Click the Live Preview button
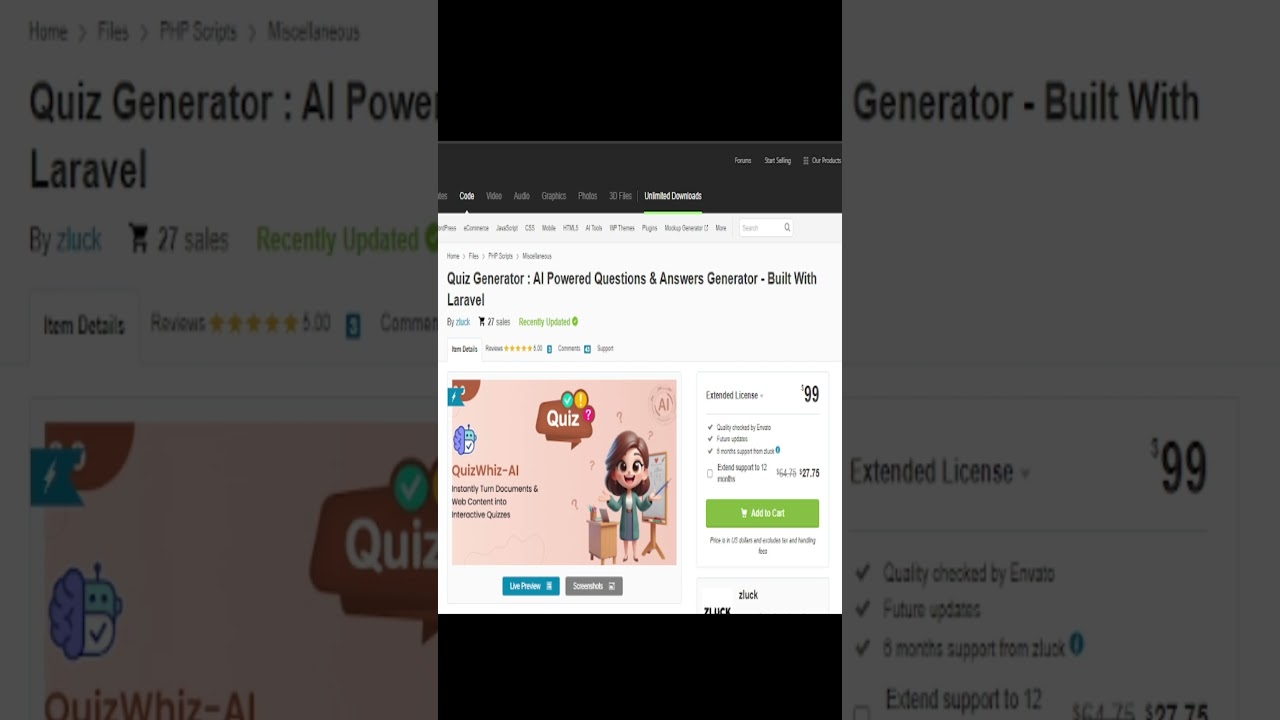Screen dimensions: 1280x720 [x=531, y=586]
